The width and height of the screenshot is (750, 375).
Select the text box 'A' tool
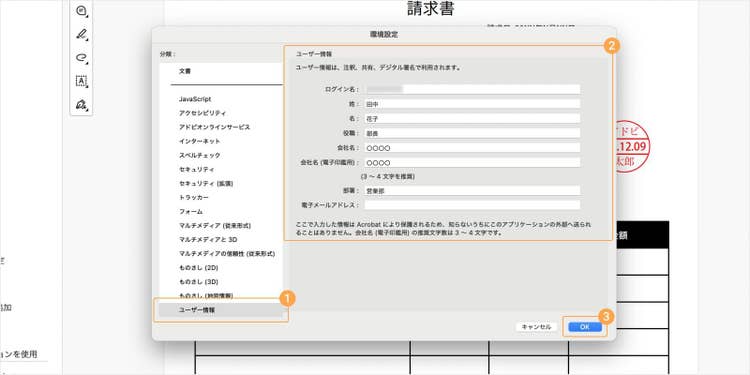coord(81,81)
